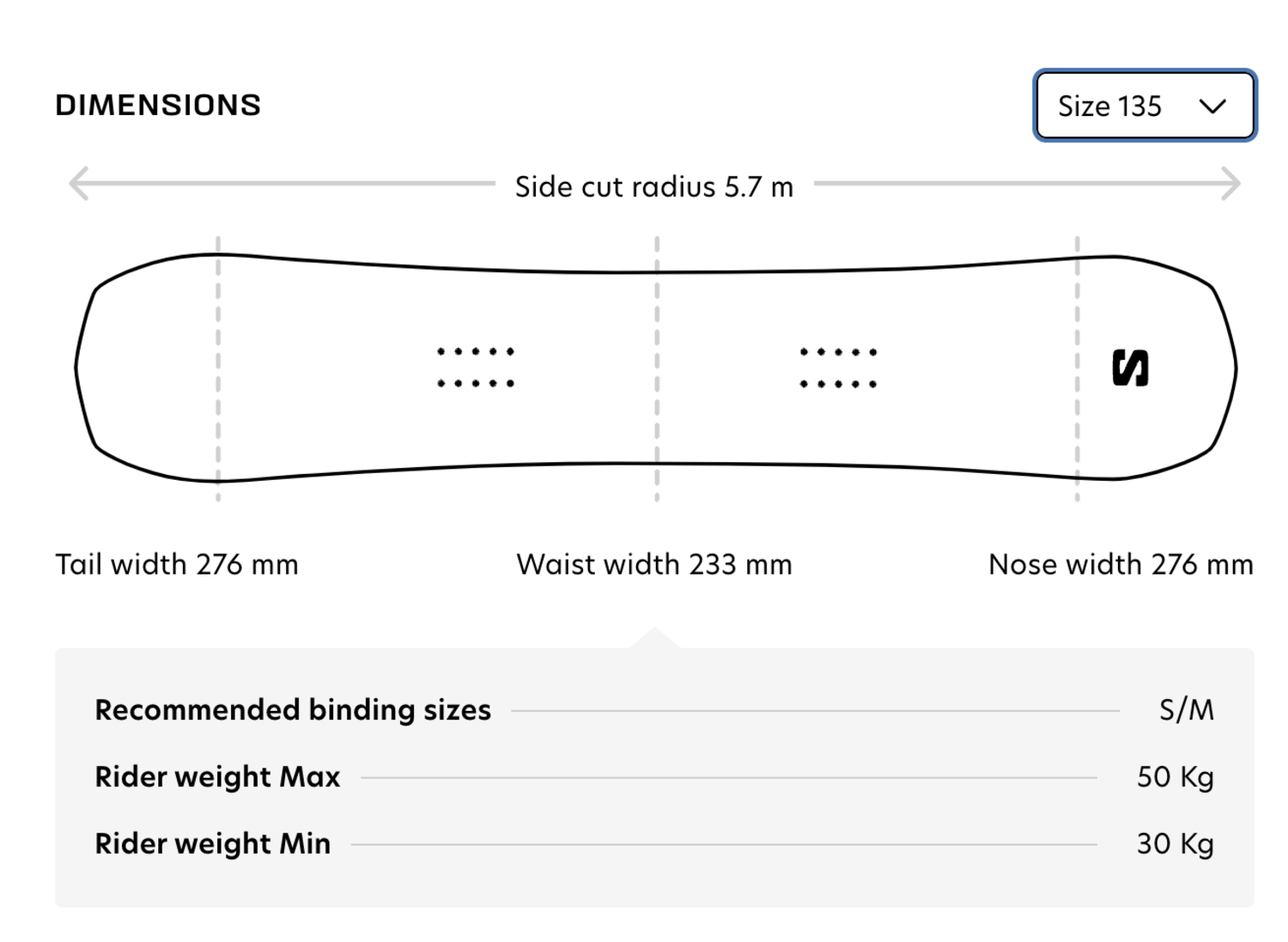Select the Waist width 233 mm label
The width and height of the screenshot is (1288, 942).
(654, 565)
